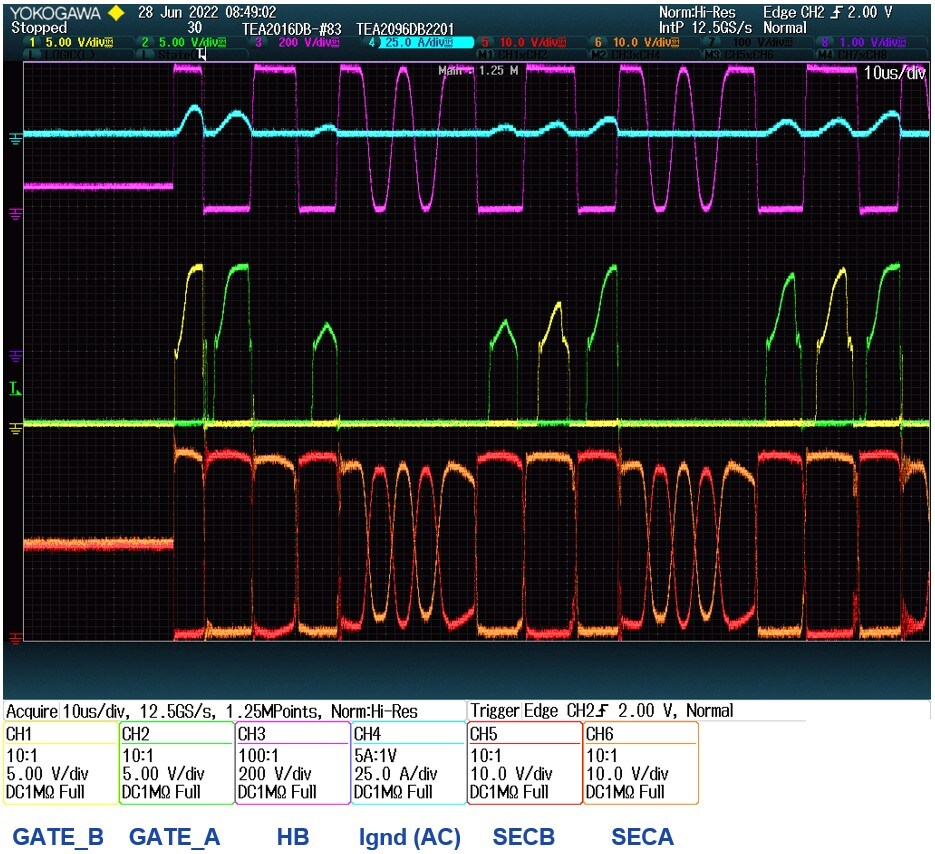Select CH2 5.00 V/div channel indicator
935x854 pixels.
(x=183, y=42)
